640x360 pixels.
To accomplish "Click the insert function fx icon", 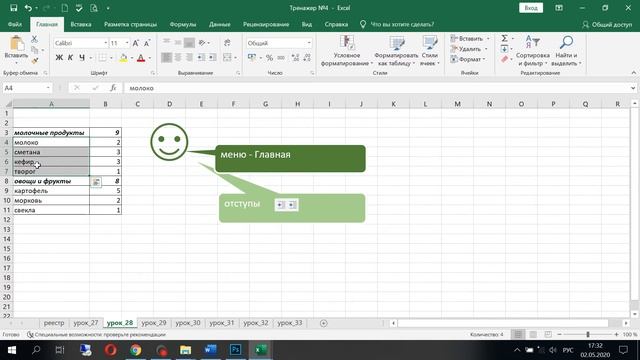I will [x=113, y=88].
